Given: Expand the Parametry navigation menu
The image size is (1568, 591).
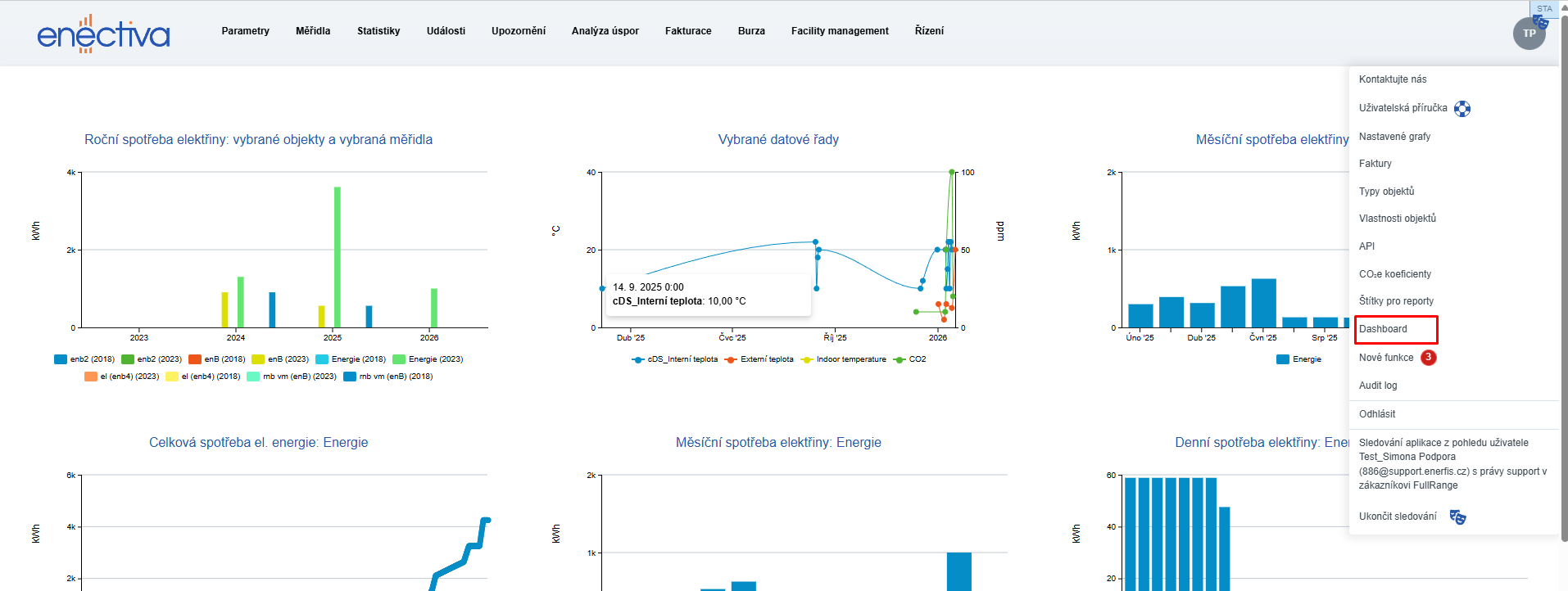Looking at the screenshot, I should 245,31.
